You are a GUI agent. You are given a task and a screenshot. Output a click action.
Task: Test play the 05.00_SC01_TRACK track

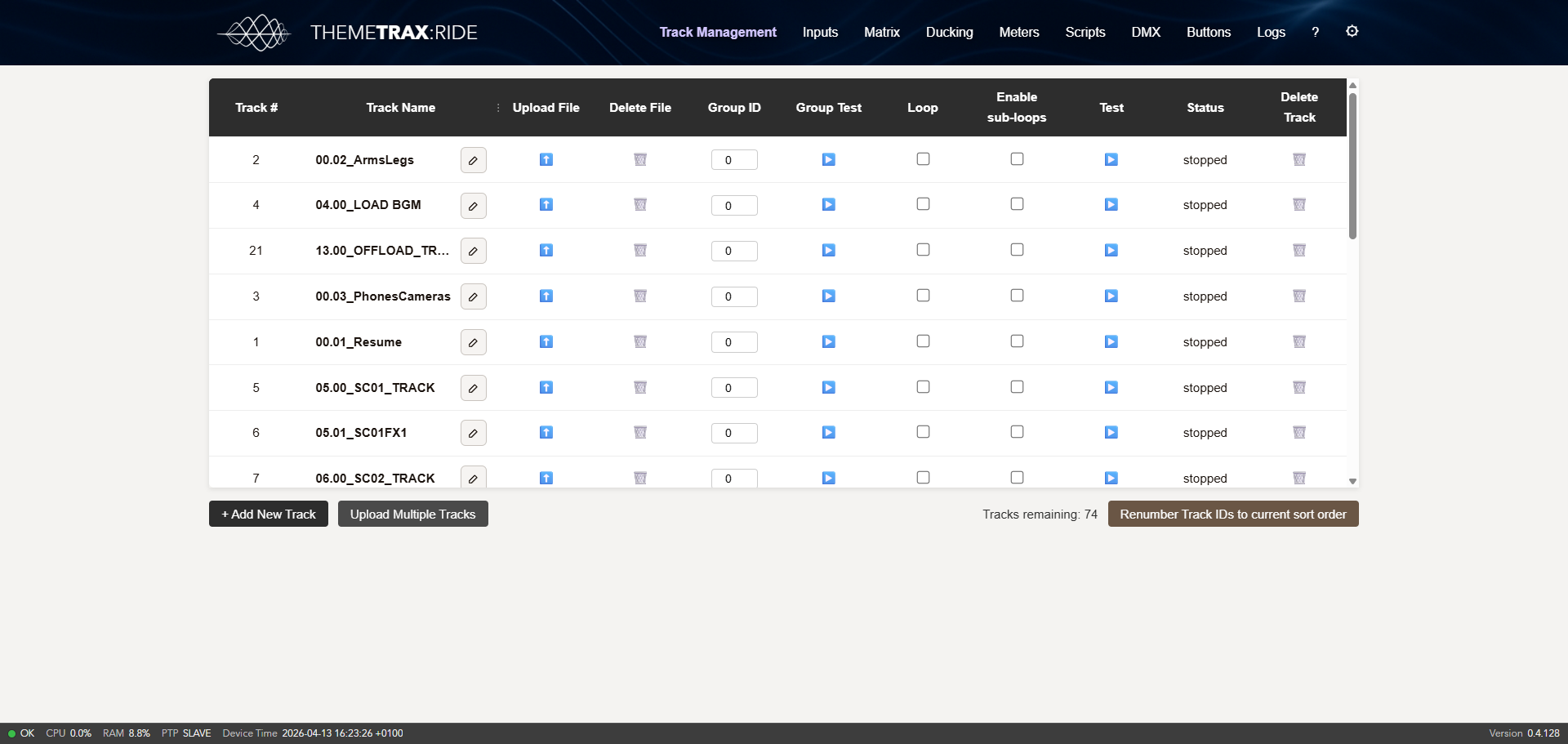(x=1111, y=388)
